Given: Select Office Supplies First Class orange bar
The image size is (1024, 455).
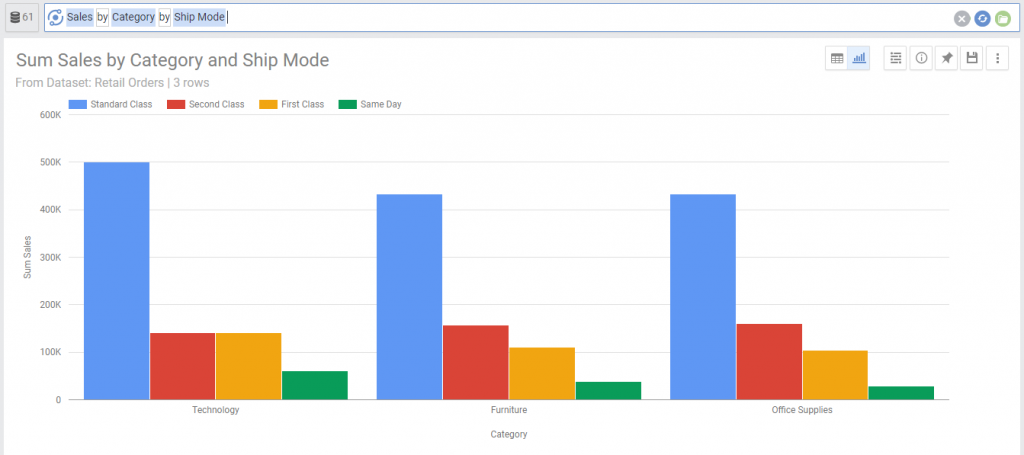Looking at the screenshot, I should point(835,375).
